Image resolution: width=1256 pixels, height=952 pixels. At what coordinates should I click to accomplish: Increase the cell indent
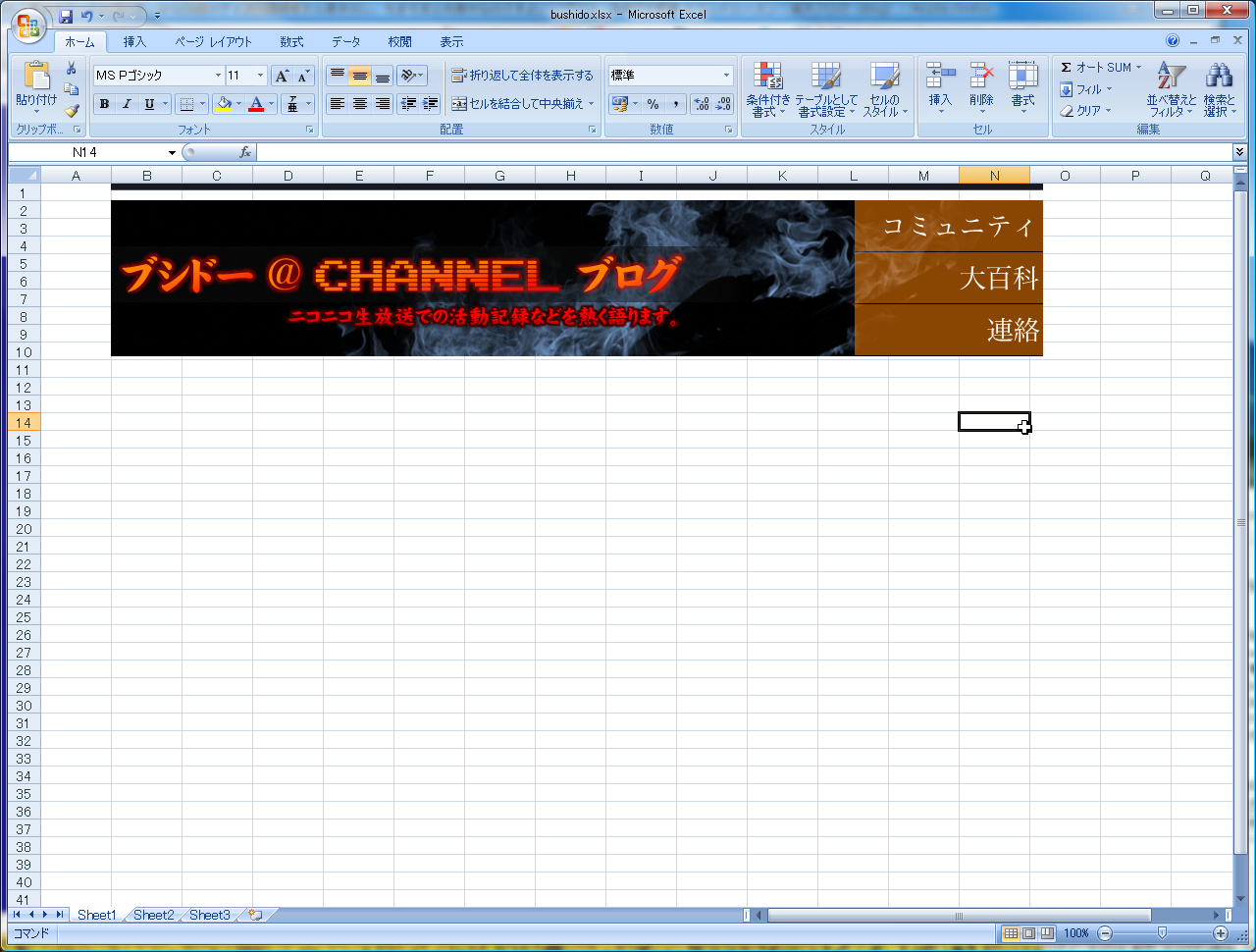click(430, 104)
